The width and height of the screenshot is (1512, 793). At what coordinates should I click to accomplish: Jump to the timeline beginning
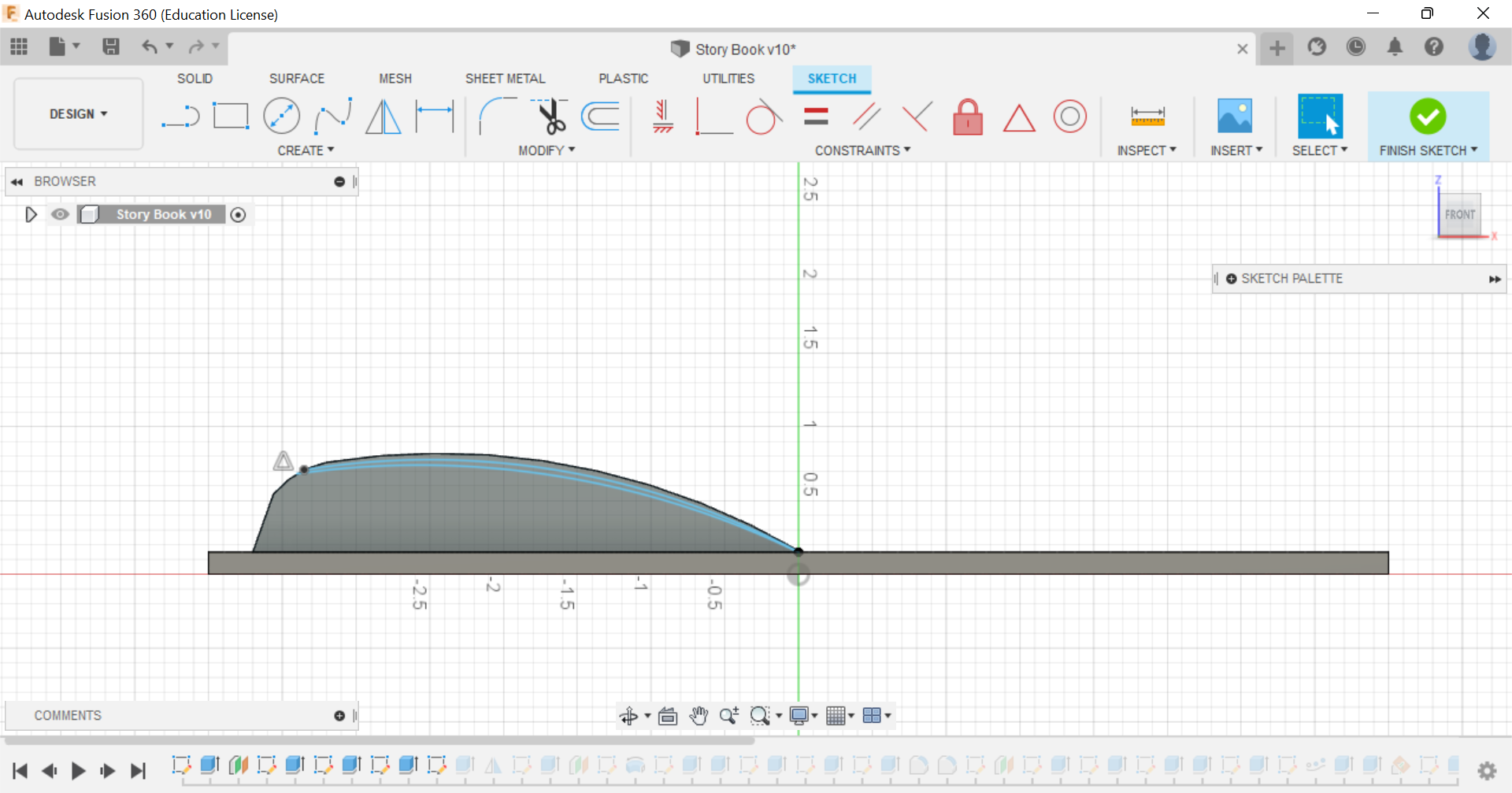[20, 771]
